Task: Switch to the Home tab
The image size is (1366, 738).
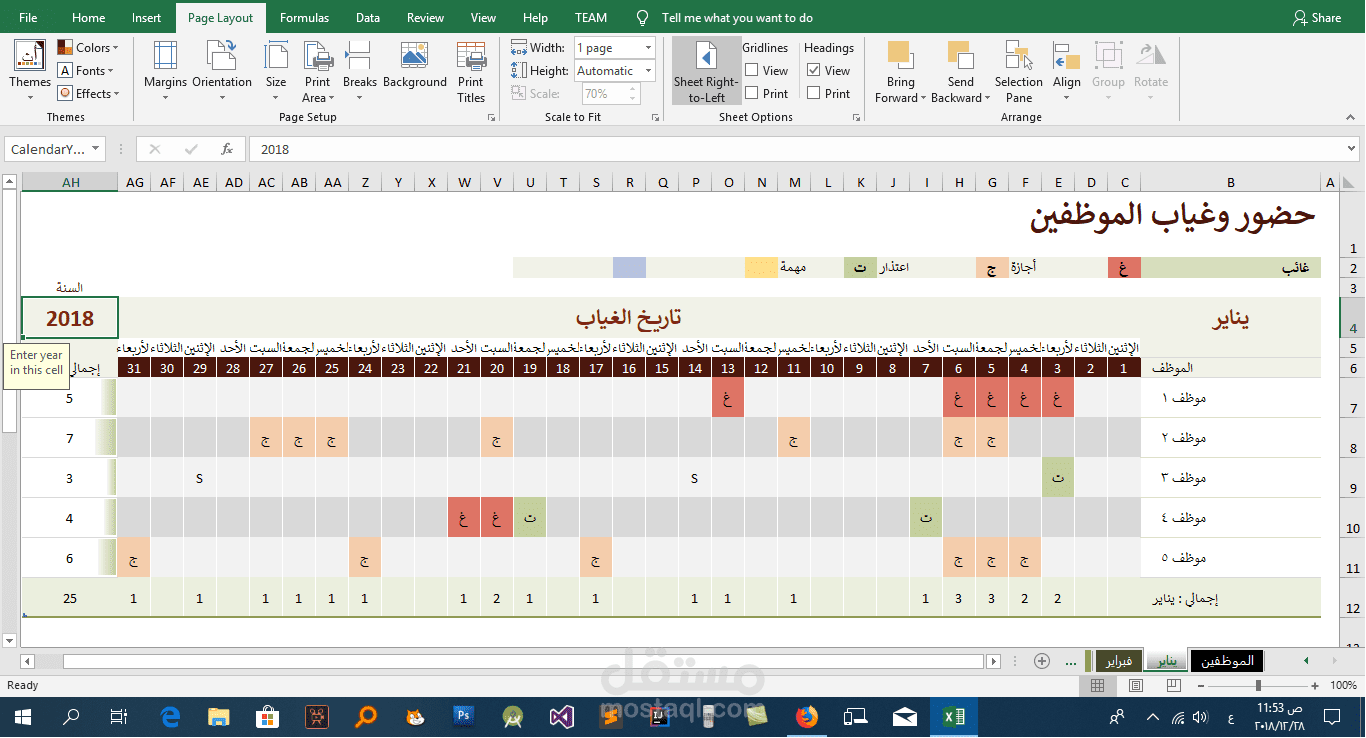Action: click(89, 18)
